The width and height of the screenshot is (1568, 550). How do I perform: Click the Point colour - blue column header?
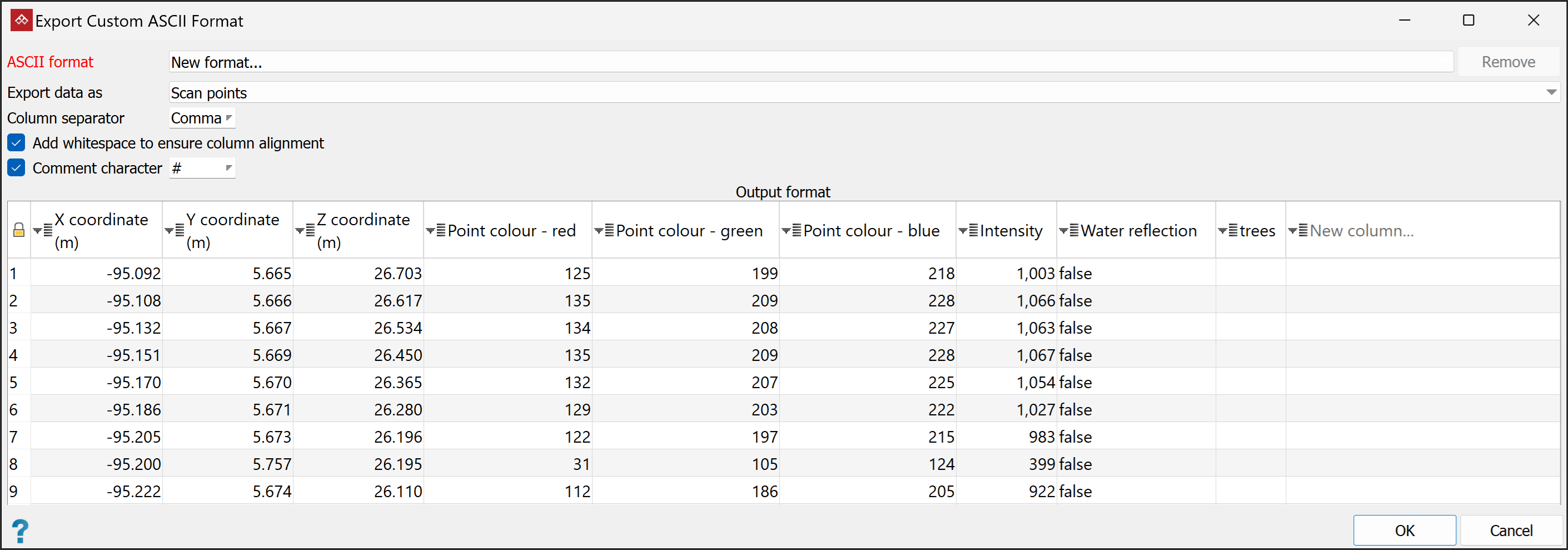[x=870, y=231]
